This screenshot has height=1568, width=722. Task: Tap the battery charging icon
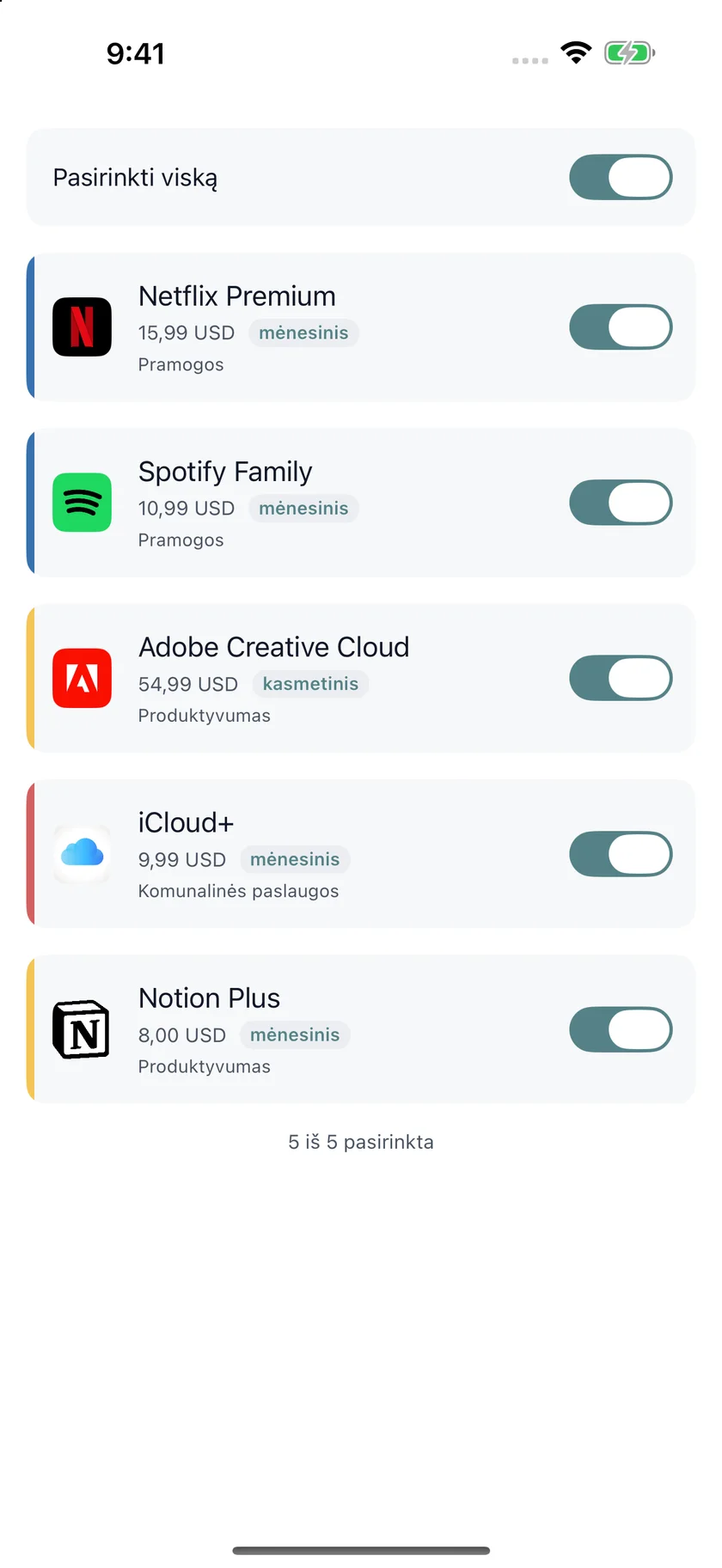(630, 52)
